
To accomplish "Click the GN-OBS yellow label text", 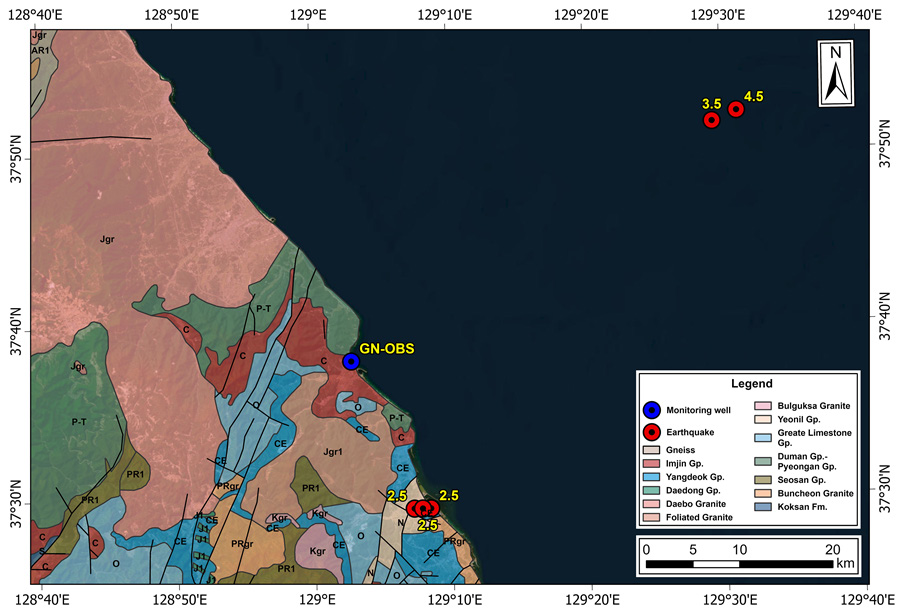I will pyautogui.click(x=389, y=349).
